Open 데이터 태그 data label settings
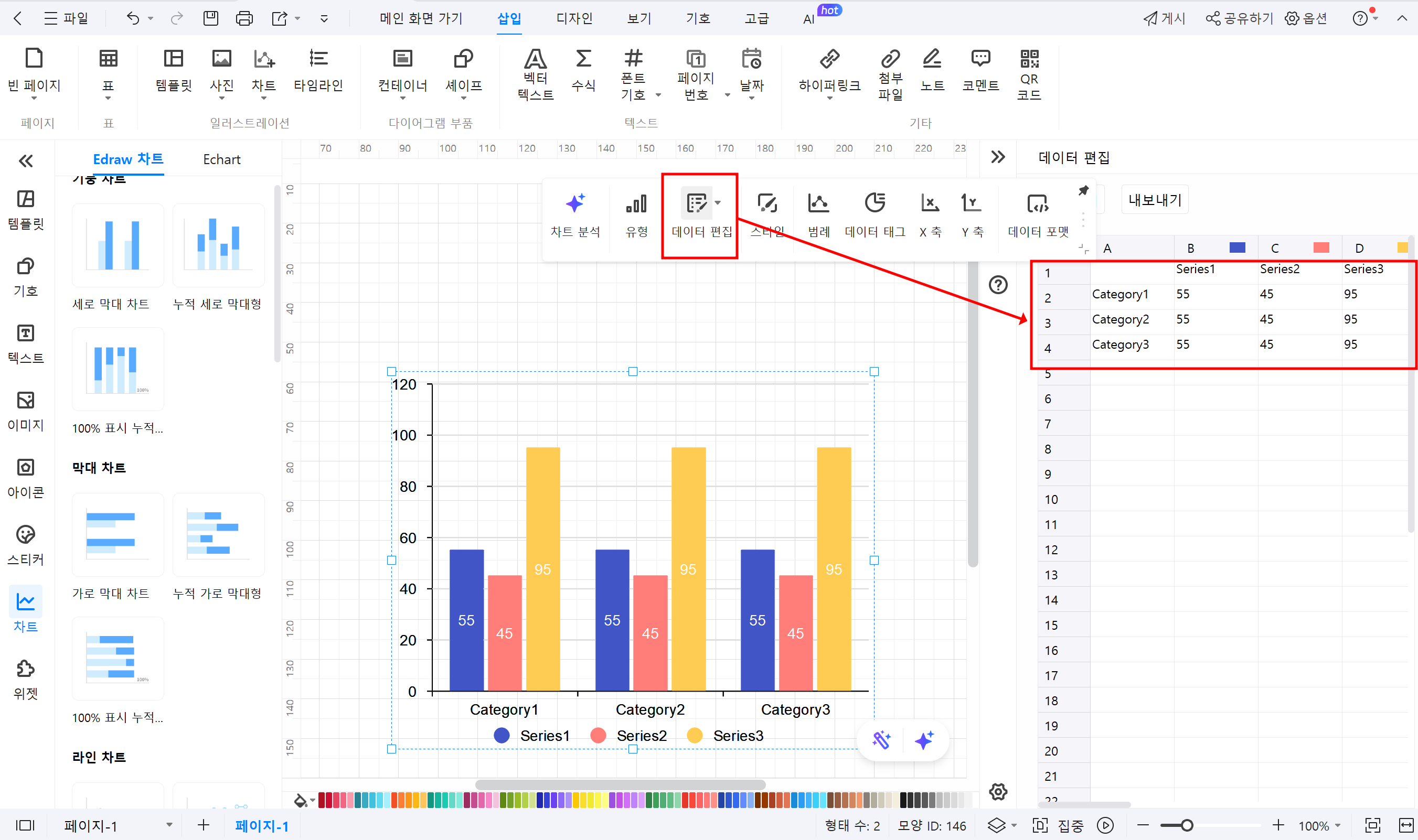This screenshot has width=1418, height=840. coord(875,216)
